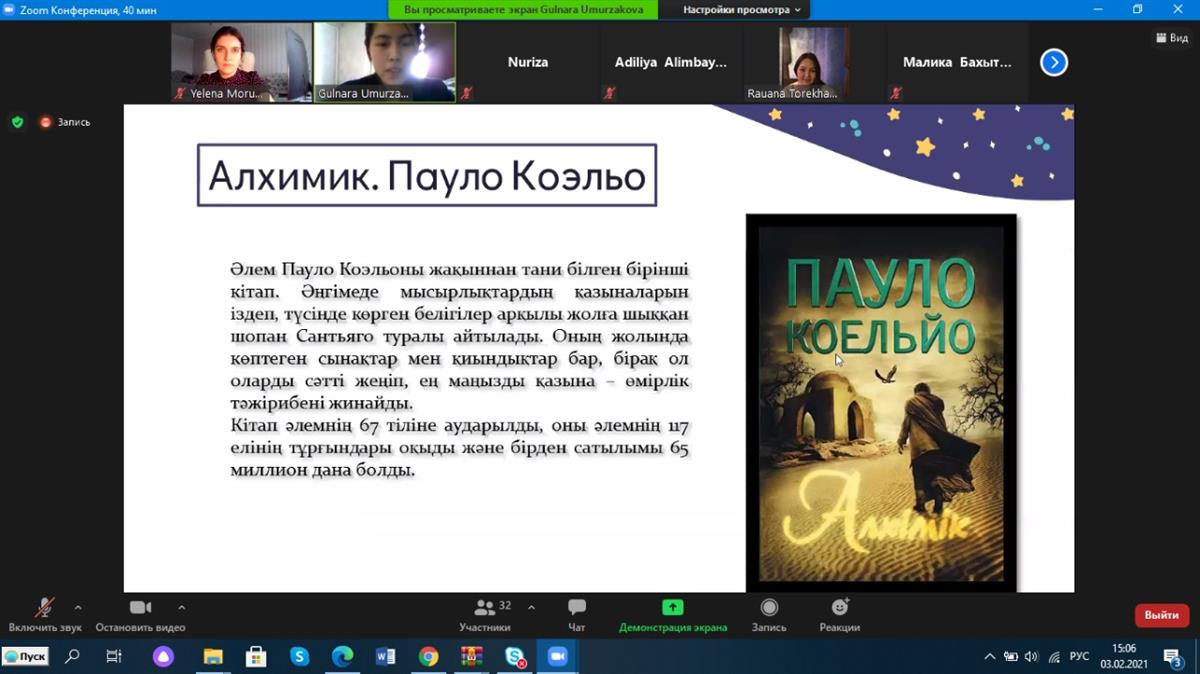
Task: Open the Вид view menu
Action: [x=1173, y=38]
